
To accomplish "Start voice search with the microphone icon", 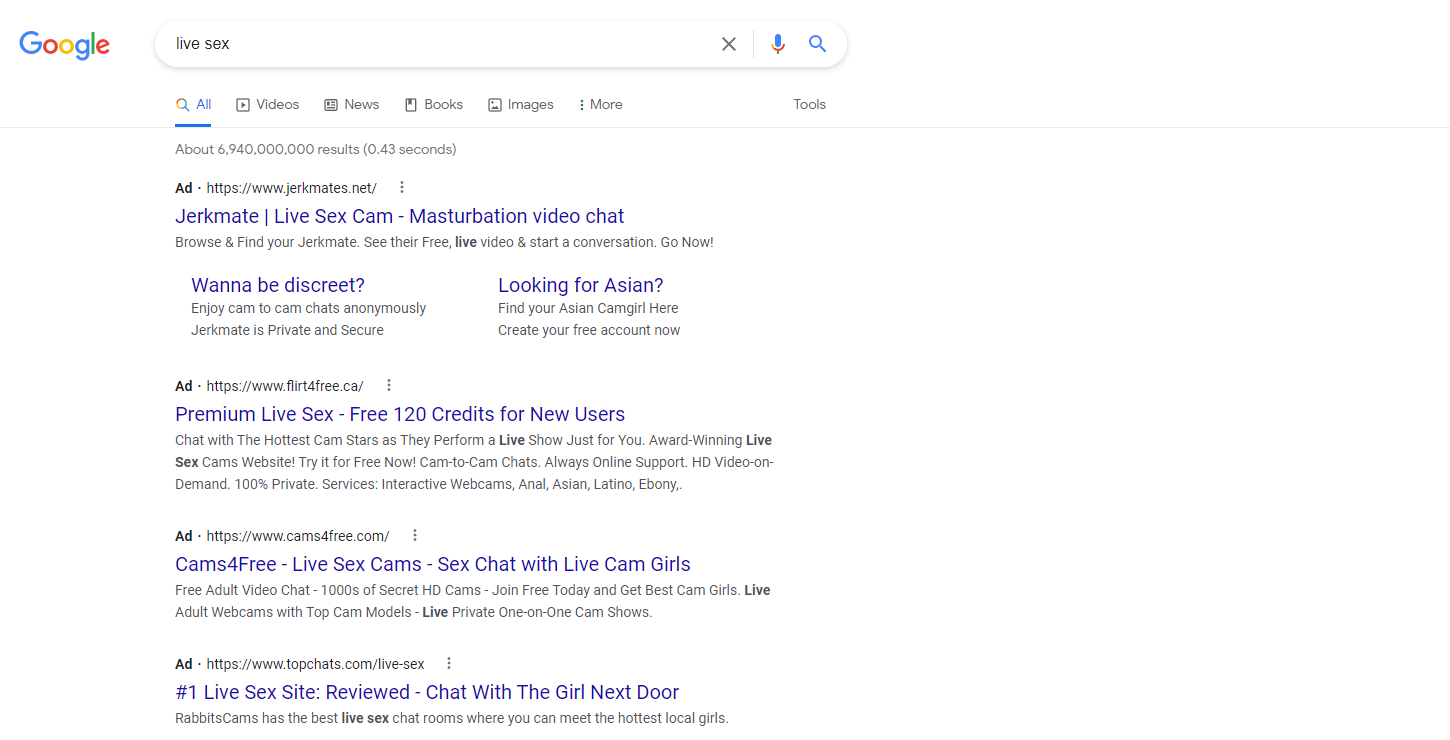I will [x=778, y=44].
